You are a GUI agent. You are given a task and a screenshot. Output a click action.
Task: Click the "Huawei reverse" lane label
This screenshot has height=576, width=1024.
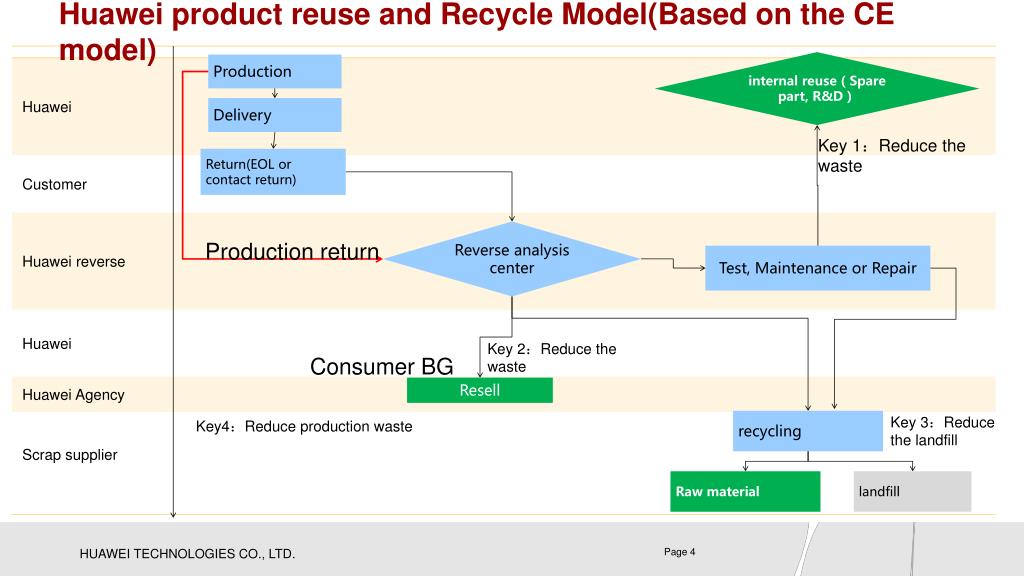(x=74, y=261)
